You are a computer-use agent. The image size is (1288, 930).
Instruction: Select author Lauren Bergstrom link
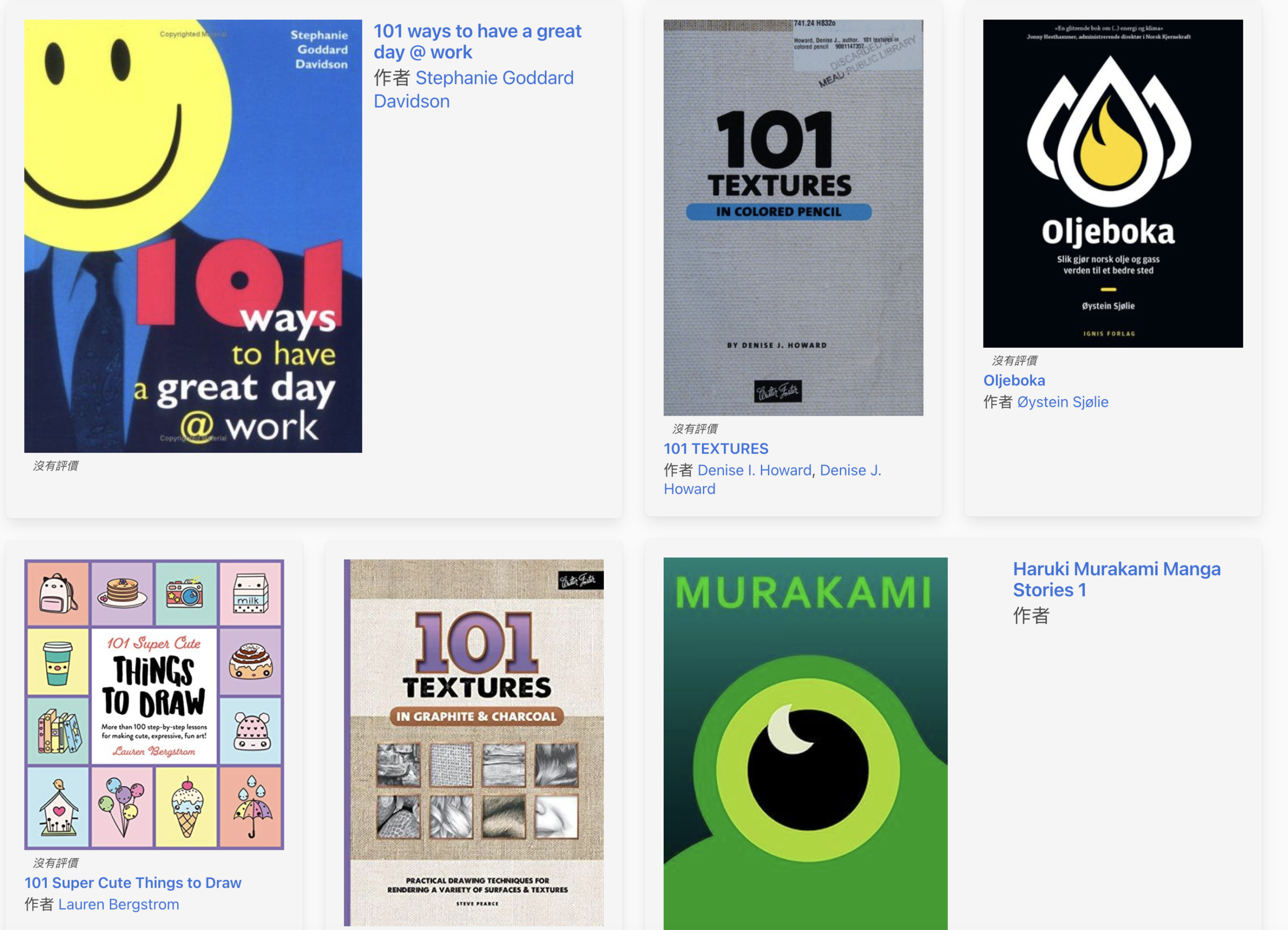[x=119, y=904]
